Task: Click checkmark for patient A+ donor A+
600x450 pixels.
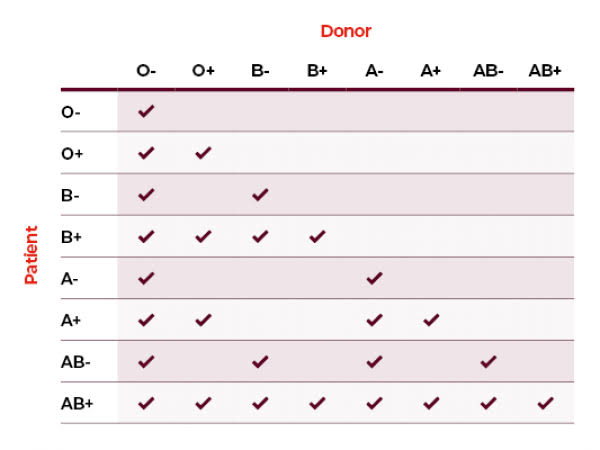Action: (431, 320)
